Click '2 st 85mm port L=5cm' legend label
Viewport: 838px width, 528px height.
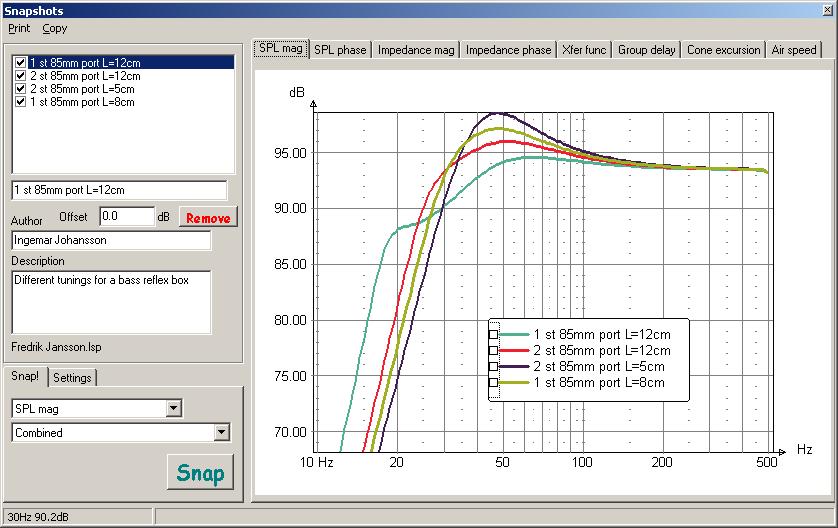click(599, 367)
